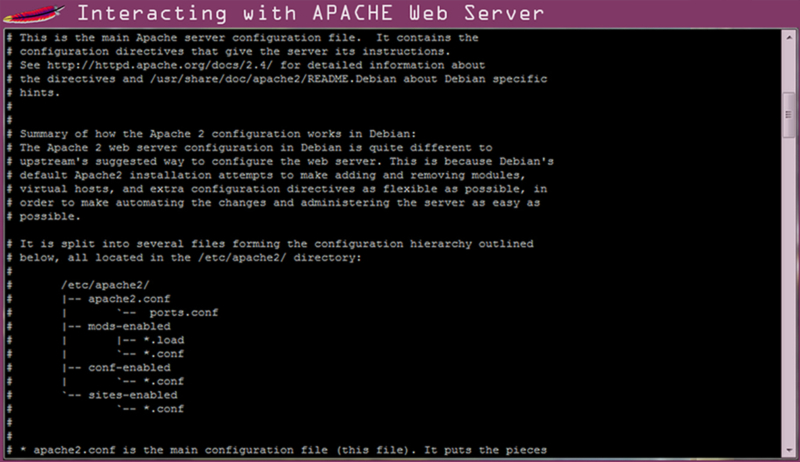This screenshot has width=800, height=462.
Task: Click the scrollbar down arrow
Action: [789, 450]
